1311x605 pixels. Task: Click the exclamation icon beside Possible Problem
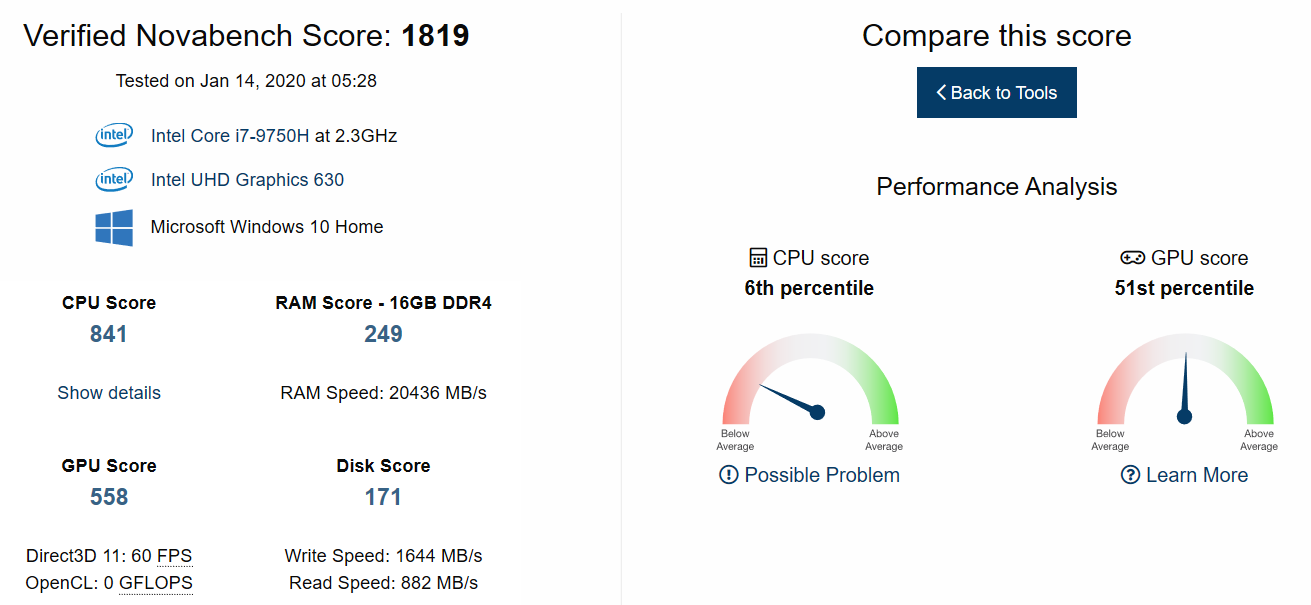point(729,475)
